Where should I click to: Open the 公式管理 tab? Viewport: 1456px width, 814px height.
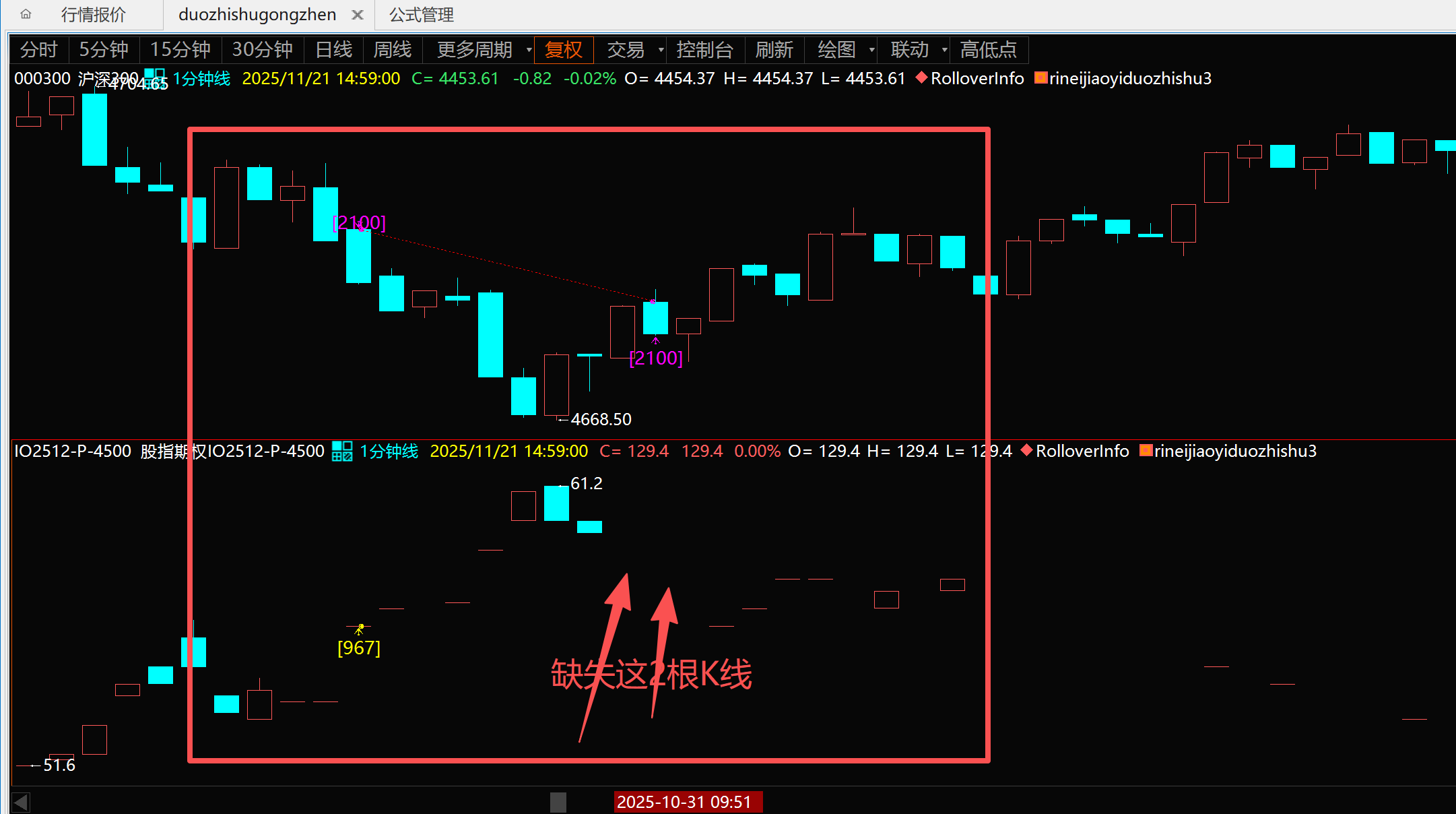click(x=421, y=15)
